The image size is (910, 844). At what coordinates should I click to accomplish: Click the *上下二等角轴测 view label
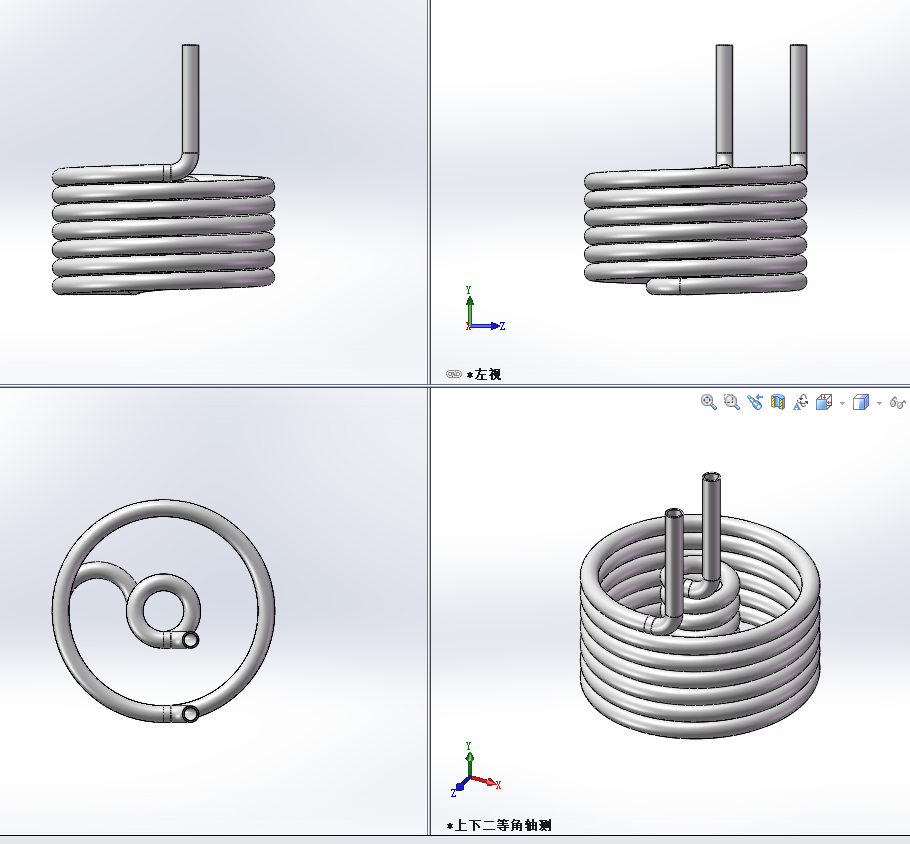coord(499,825)
